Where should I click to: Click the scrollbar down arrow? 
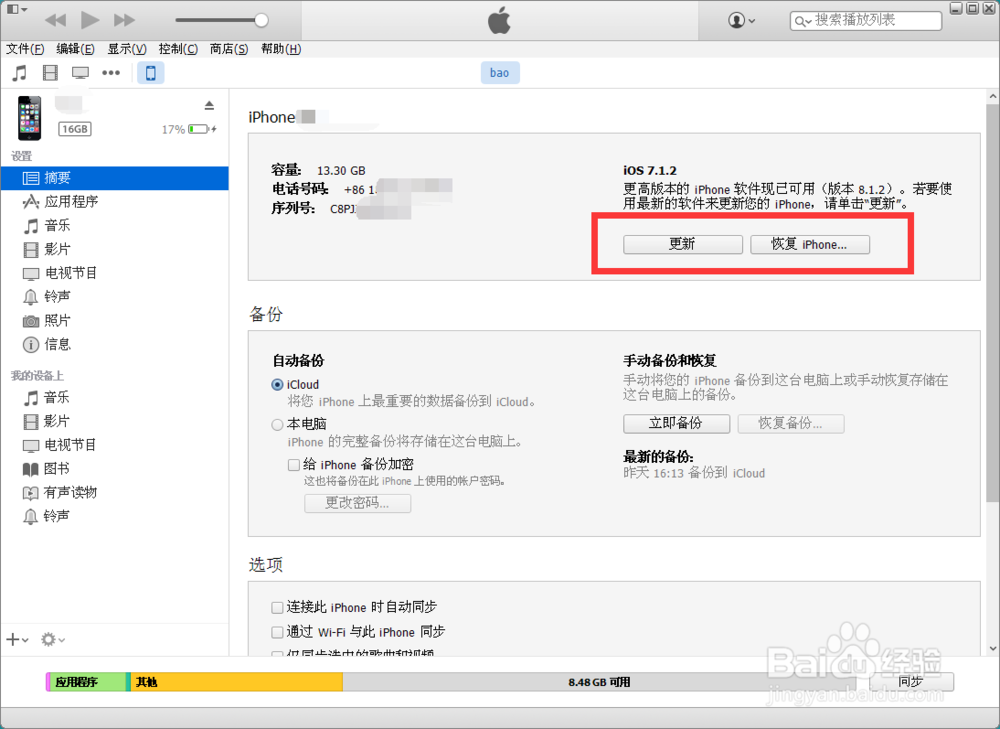(x=993, y=648)
